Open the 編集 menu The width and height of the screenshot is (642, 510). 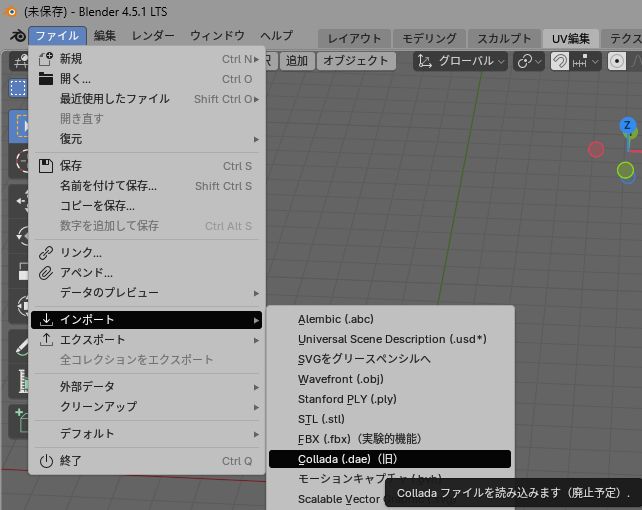pos(105,36)
